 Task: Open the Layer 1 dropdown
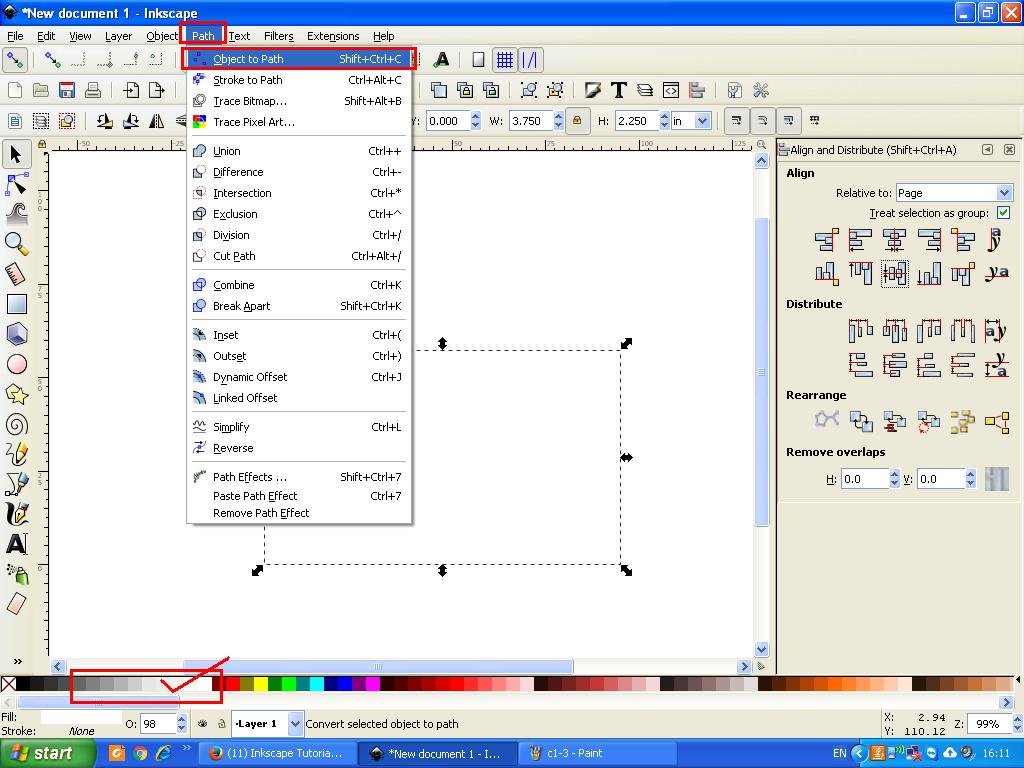click(268, 724)
